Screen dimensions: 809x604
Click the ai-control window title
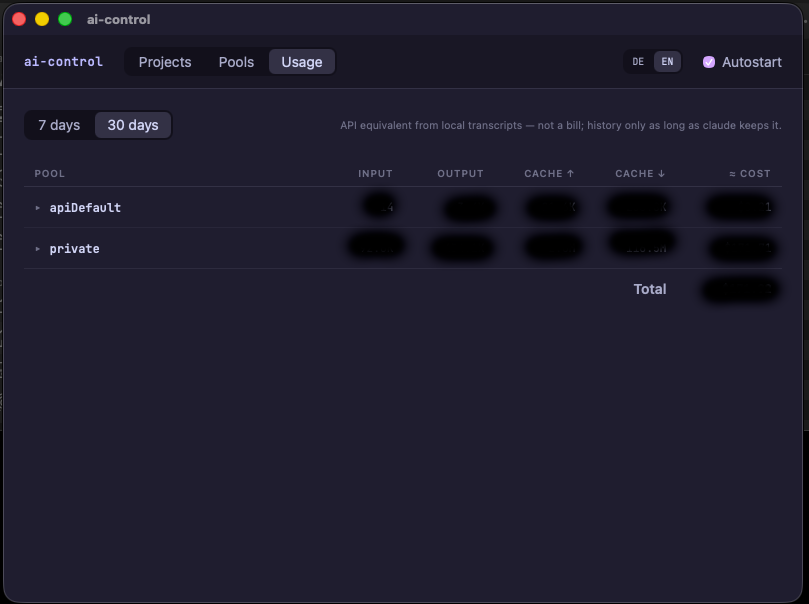pyautogui.click(x=119, y=20)
